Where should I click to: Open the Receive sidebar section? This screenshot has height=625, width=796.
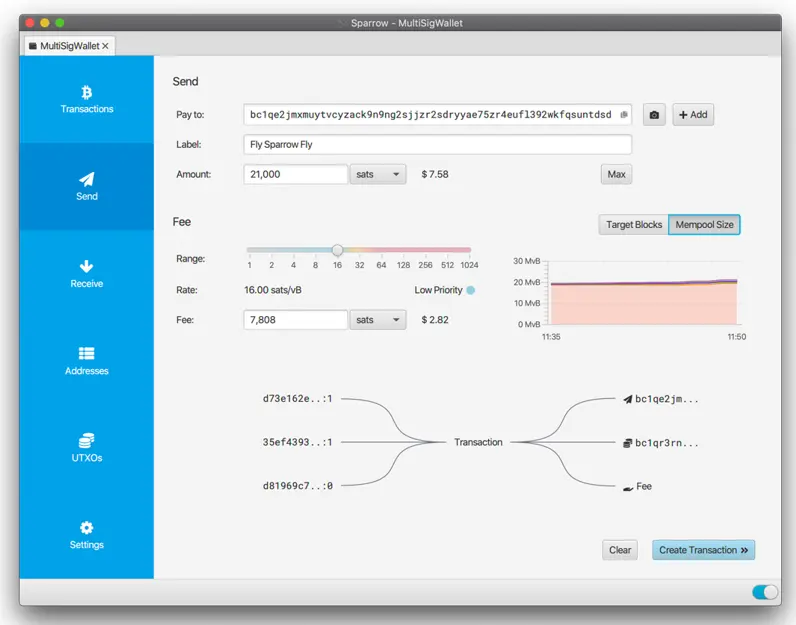[x=86, y=274]
